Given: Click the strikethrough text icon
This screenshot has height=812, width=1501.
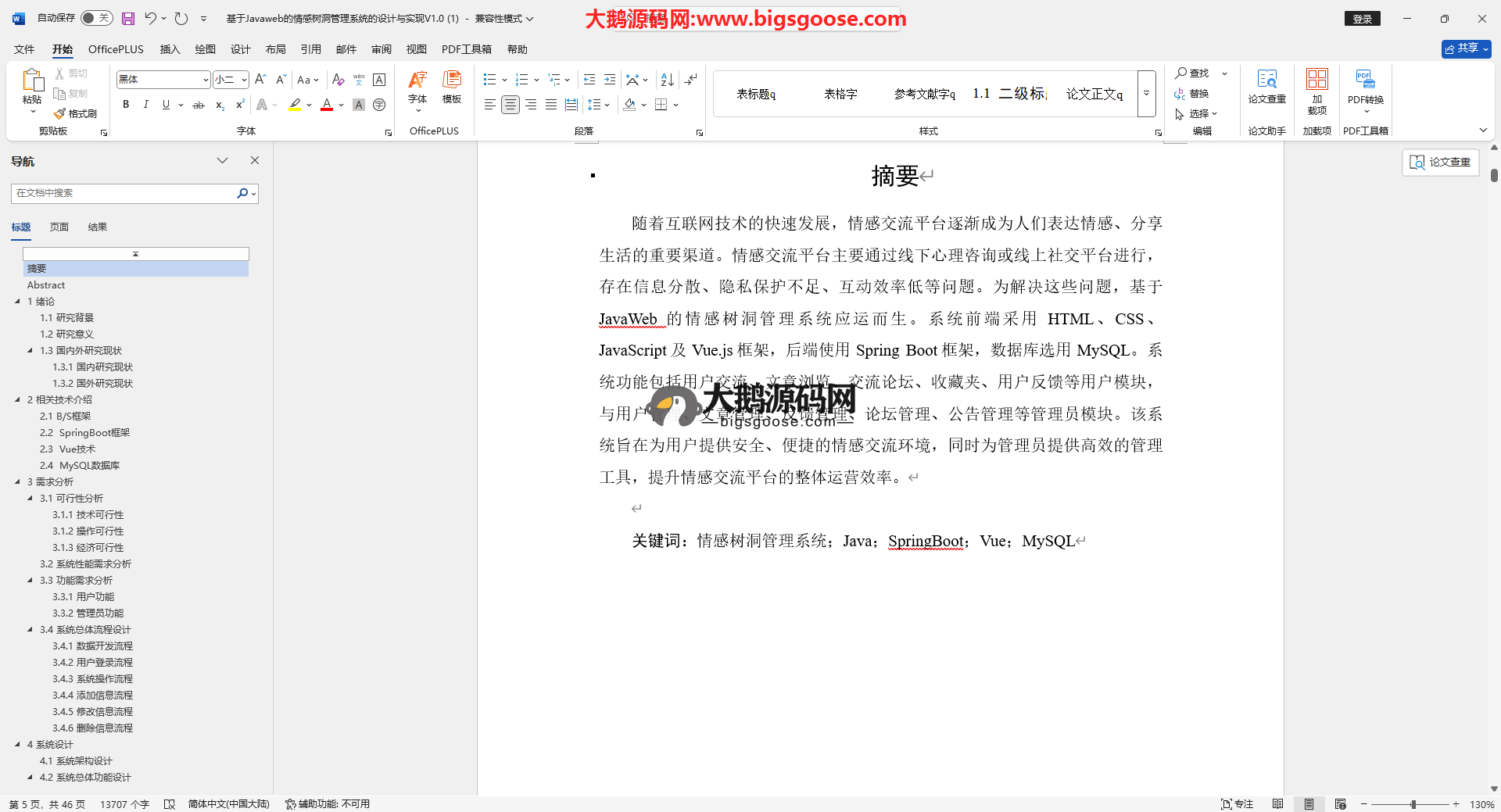Looking at the screenshot, I should coord(199,105).
